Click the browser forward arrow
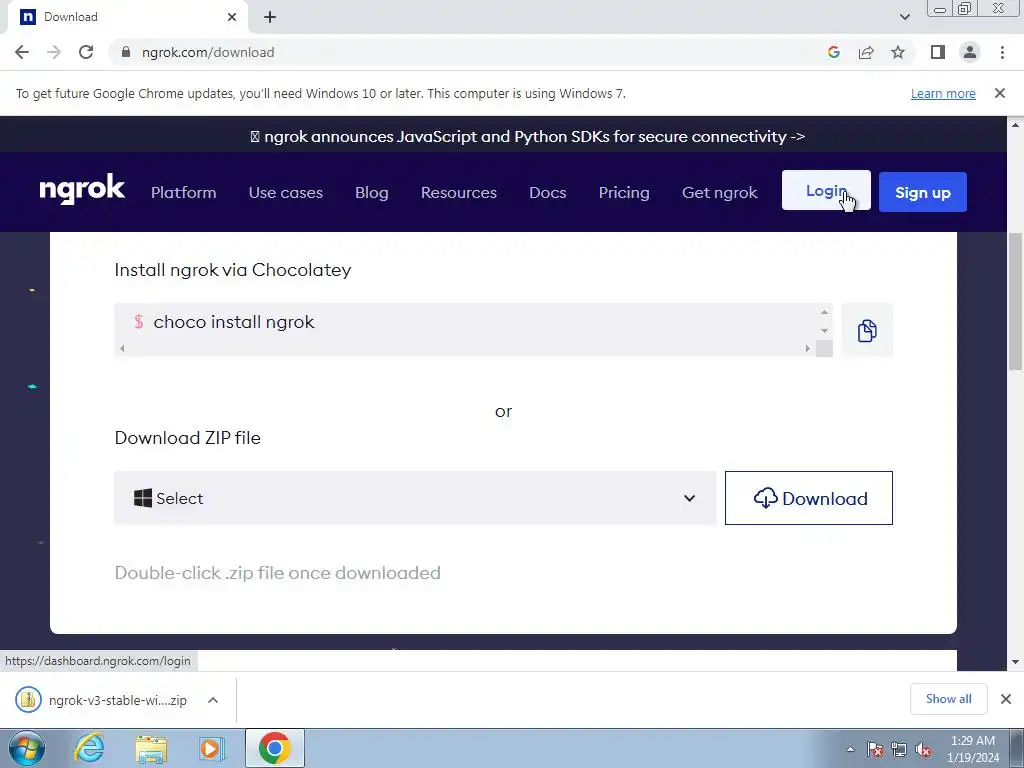The image size is (1024, 768). click(x=54, y=52)
